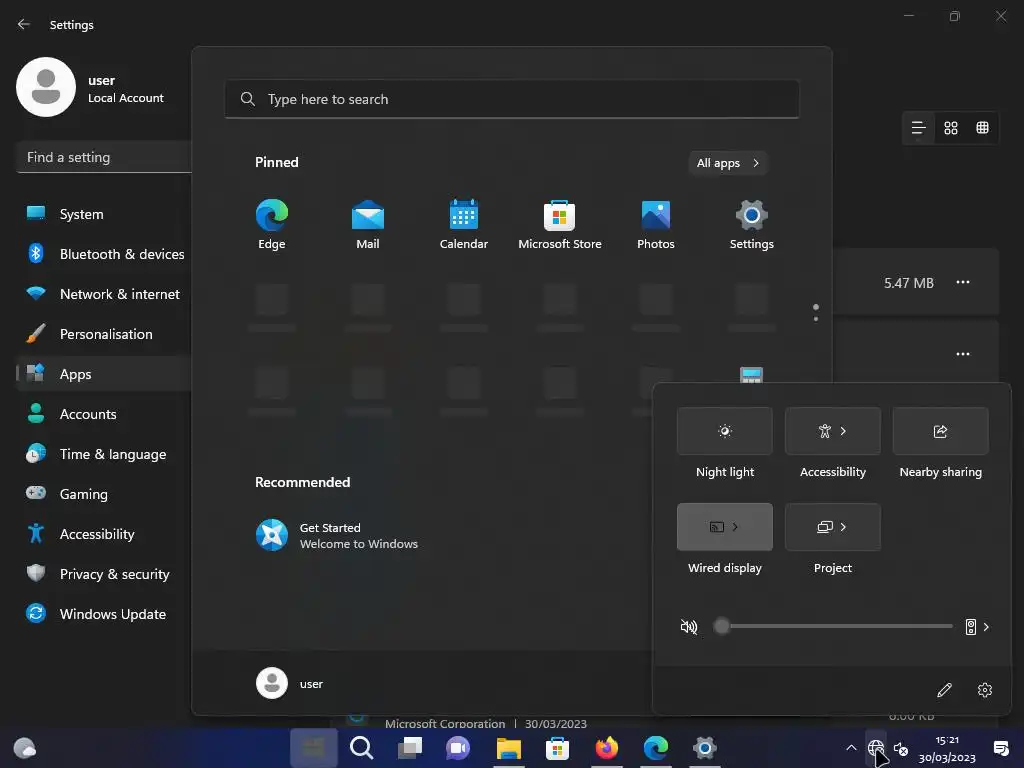The image size is (1024, 768).
Task: Open Accessibility in Settings sidebar
Action: tap(104, 534)
